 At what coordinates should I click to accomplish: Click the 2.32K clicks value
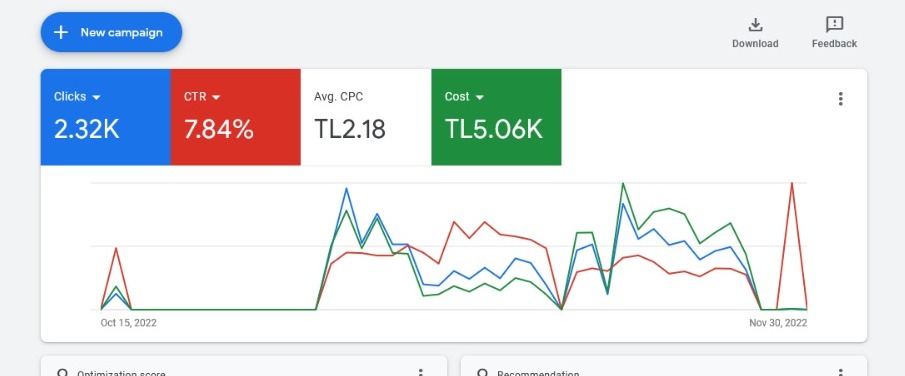pyautogui.click(x=87, y=129)
